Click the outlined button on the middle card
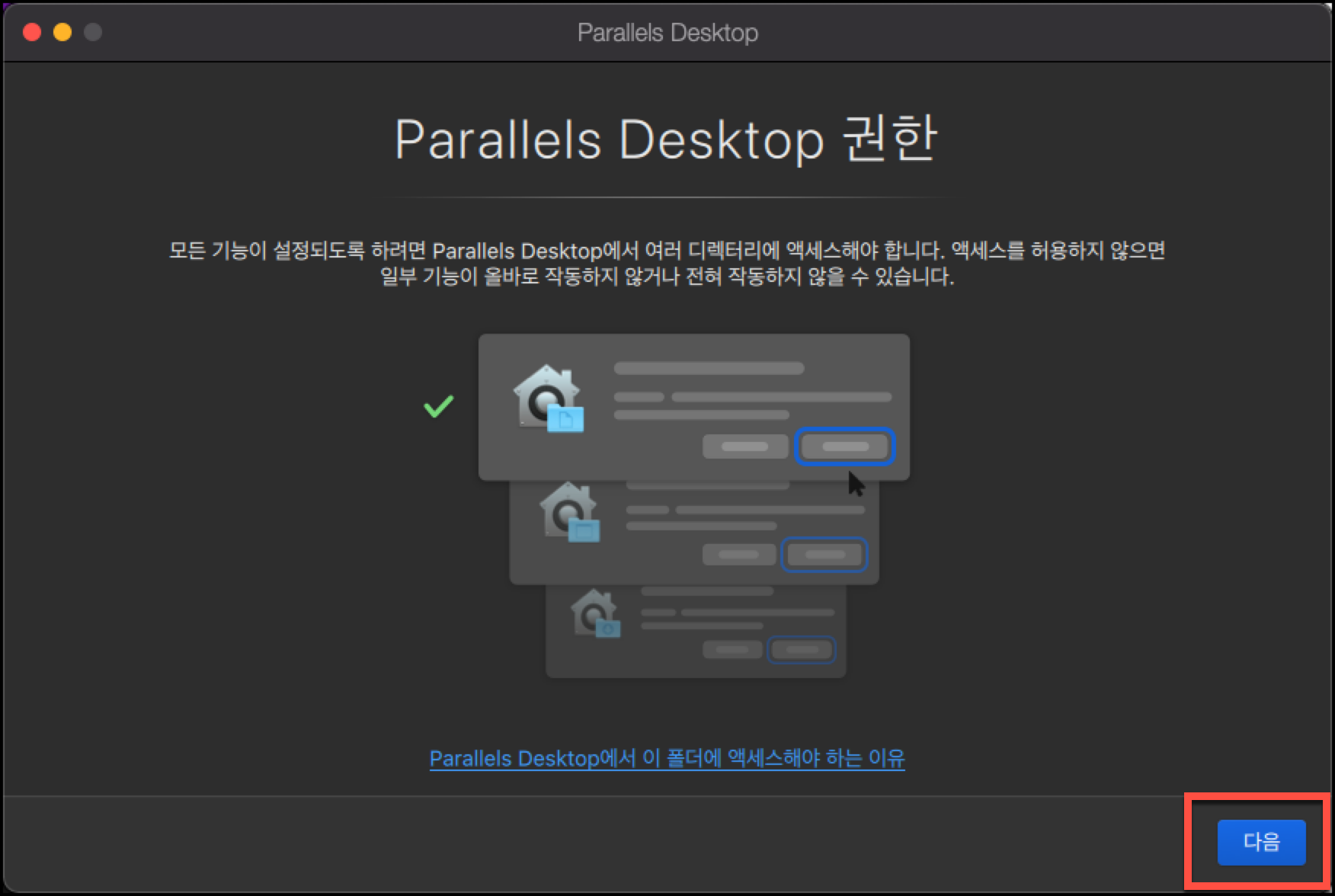Viewport: 1335px width, 896px height. coord(824,554)
